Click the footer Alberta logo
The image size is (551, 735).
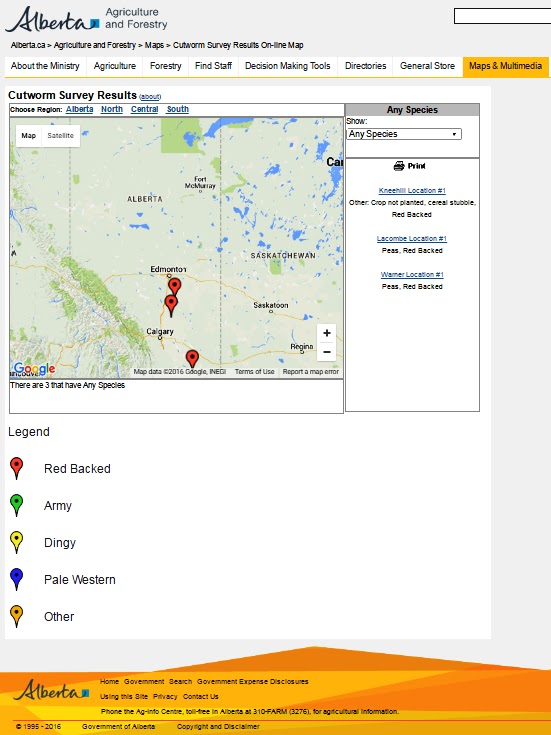(51, 690)
